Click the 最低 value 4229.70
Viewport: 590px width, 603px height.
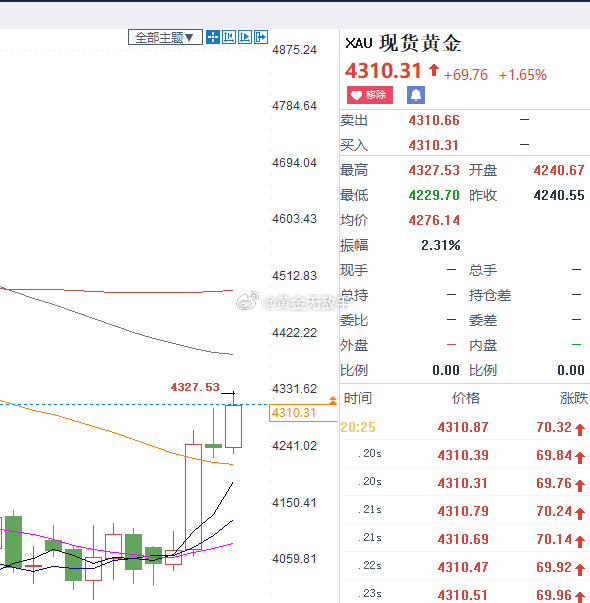point(434,195)
